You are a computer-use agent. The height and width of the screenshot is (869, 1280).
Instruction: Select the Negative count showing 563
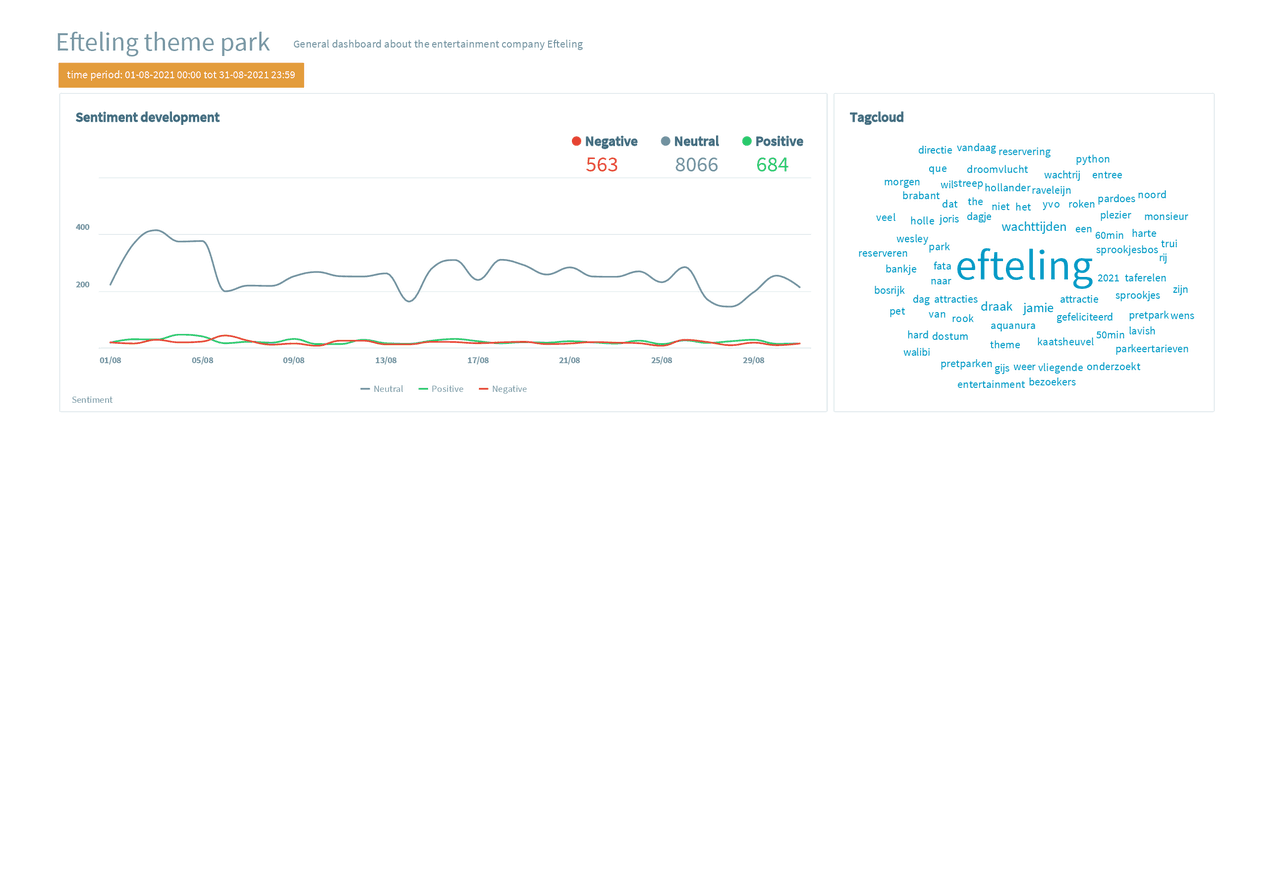[x=602, y=164]
